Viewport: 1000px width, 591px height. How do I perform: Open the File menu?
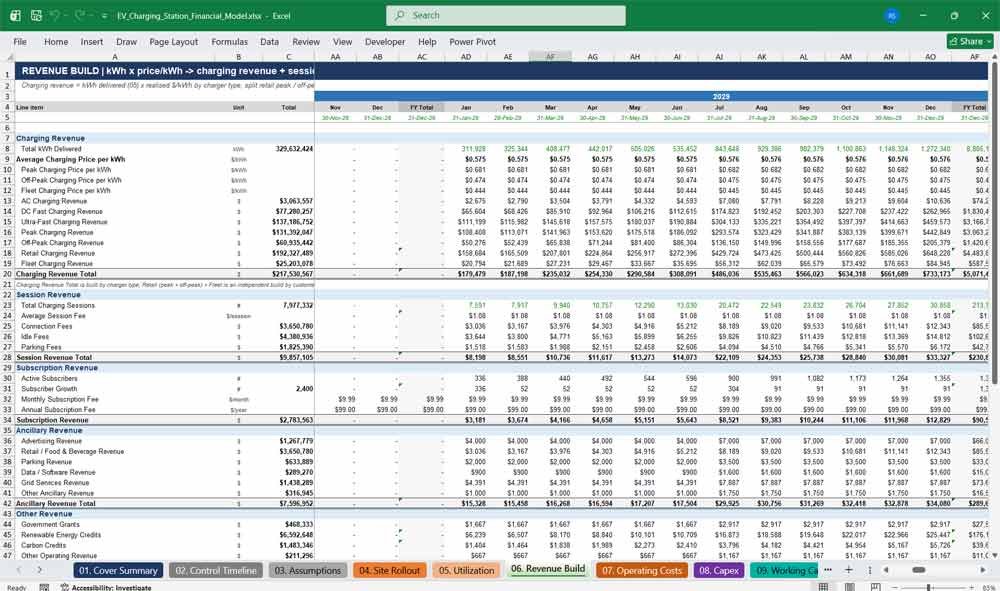[20, 41]
